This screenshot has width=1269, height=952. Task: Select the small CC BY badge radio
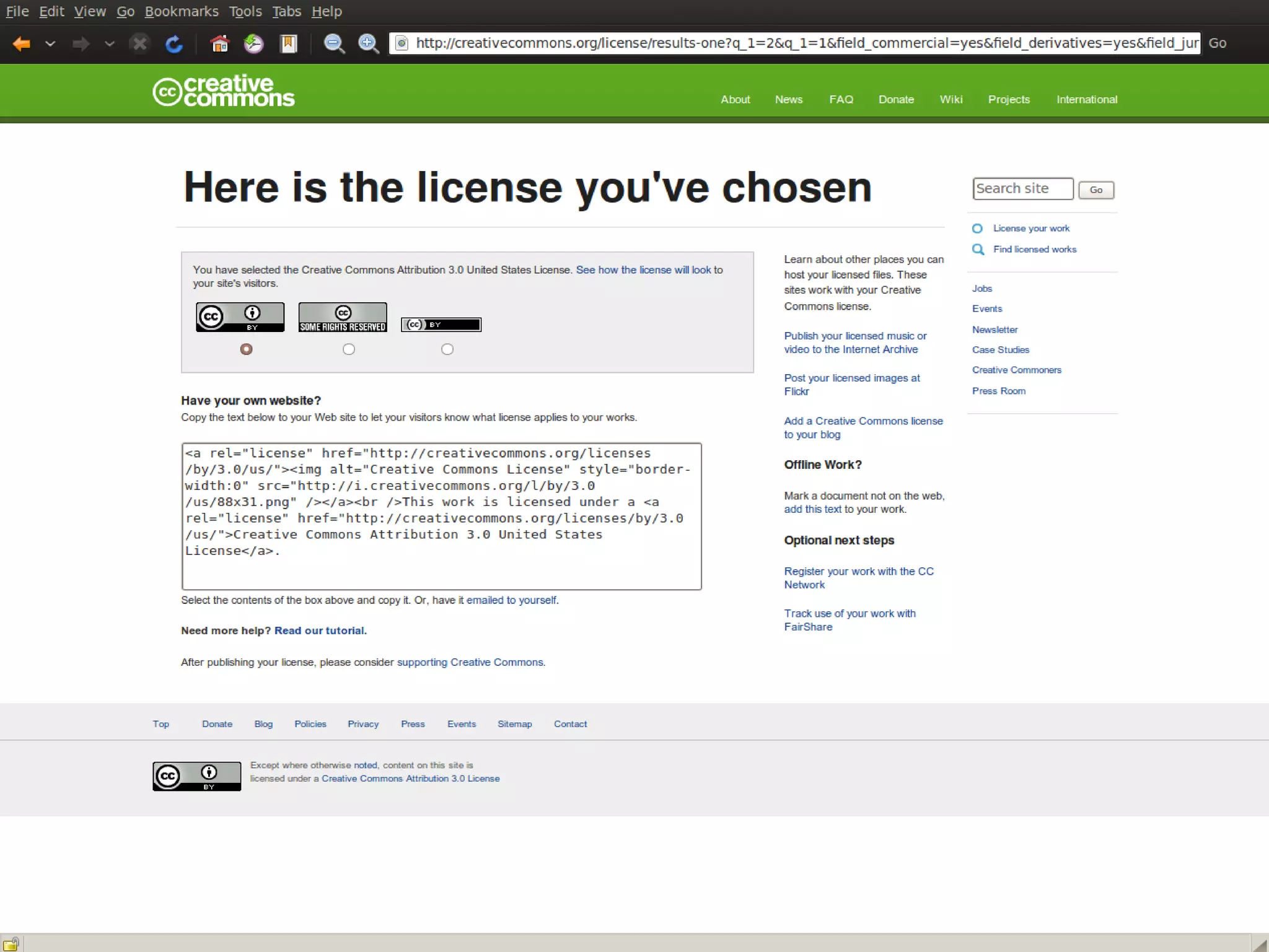pos(447,349)
